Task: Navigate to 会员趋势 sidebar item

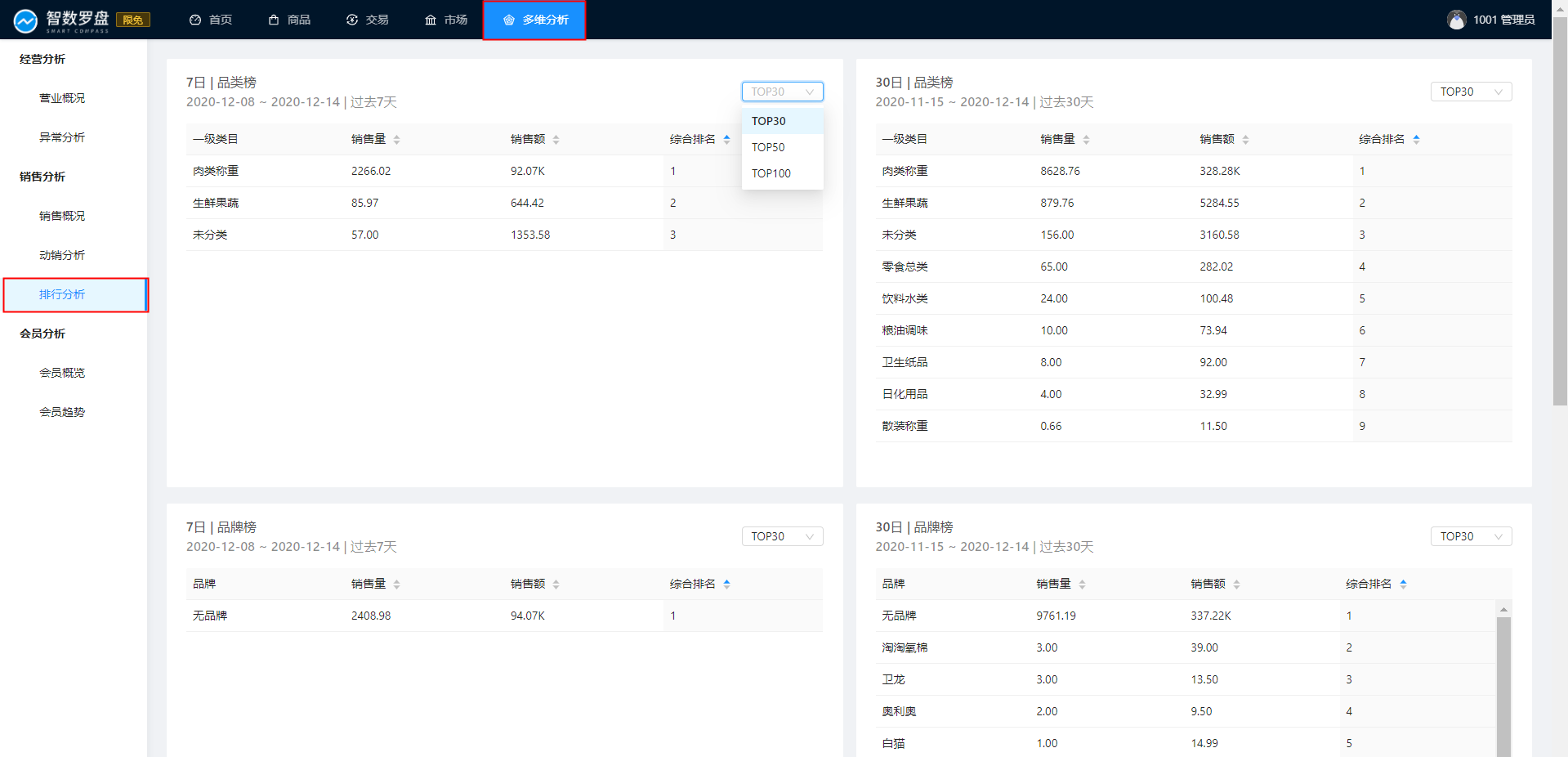Action: [x=62, y=412]
